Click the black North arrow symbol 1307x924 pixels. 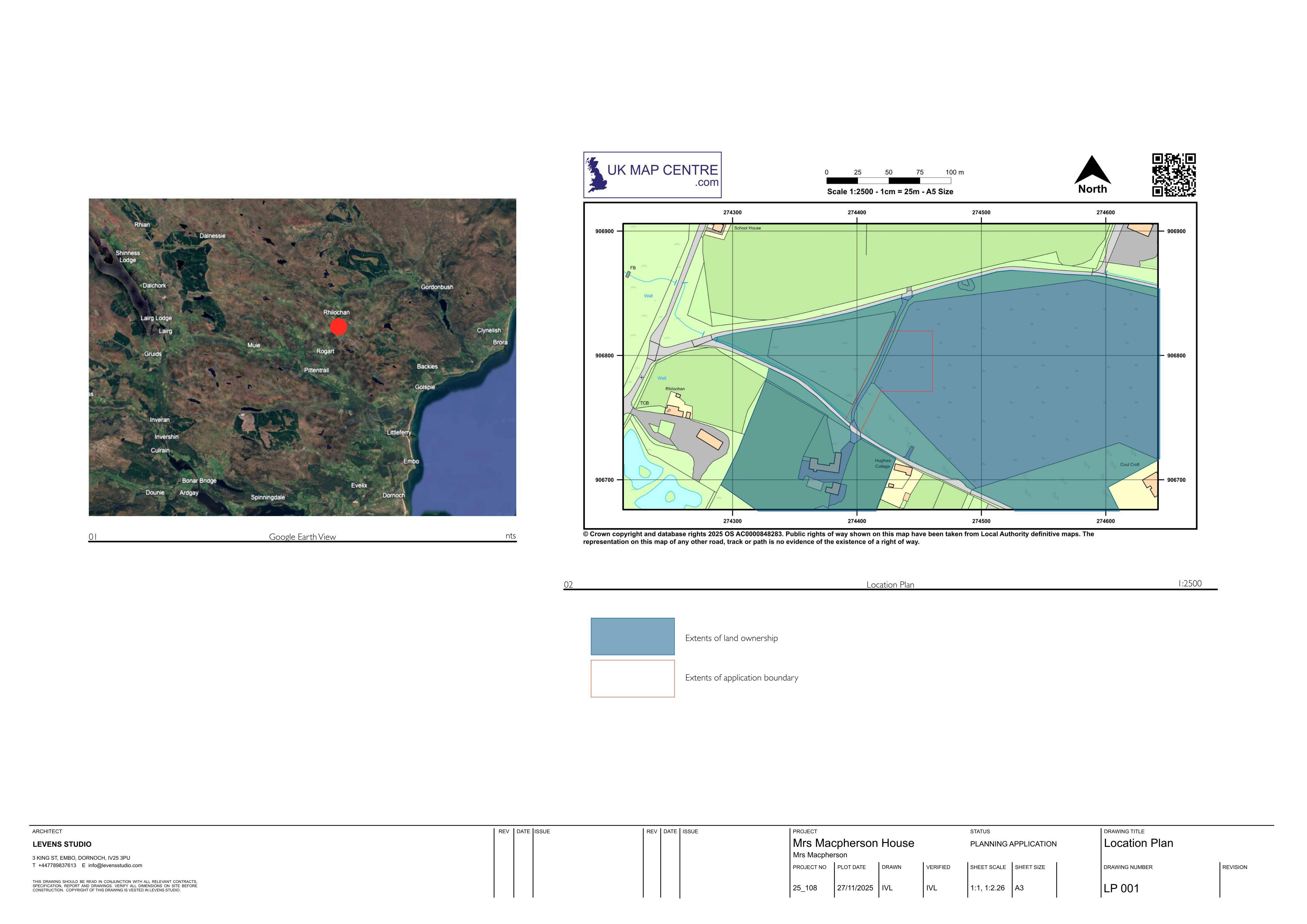[x=1092, y=170]
